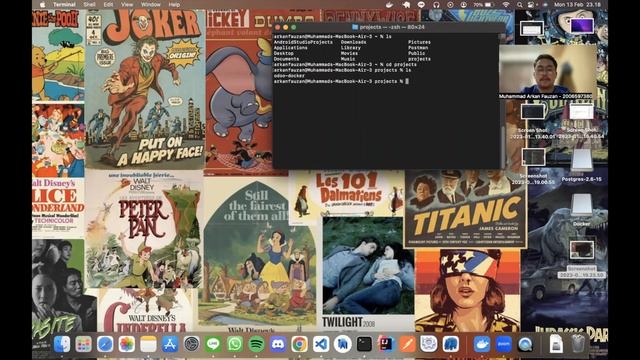Select the 'Screenshot 2023-0...19.23.10' desktop file

[582, 259]
